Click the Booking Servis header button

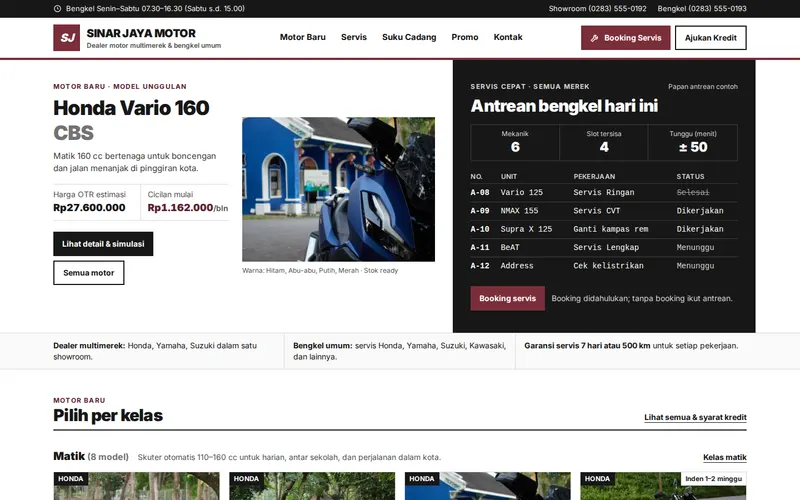coord(626,38)
